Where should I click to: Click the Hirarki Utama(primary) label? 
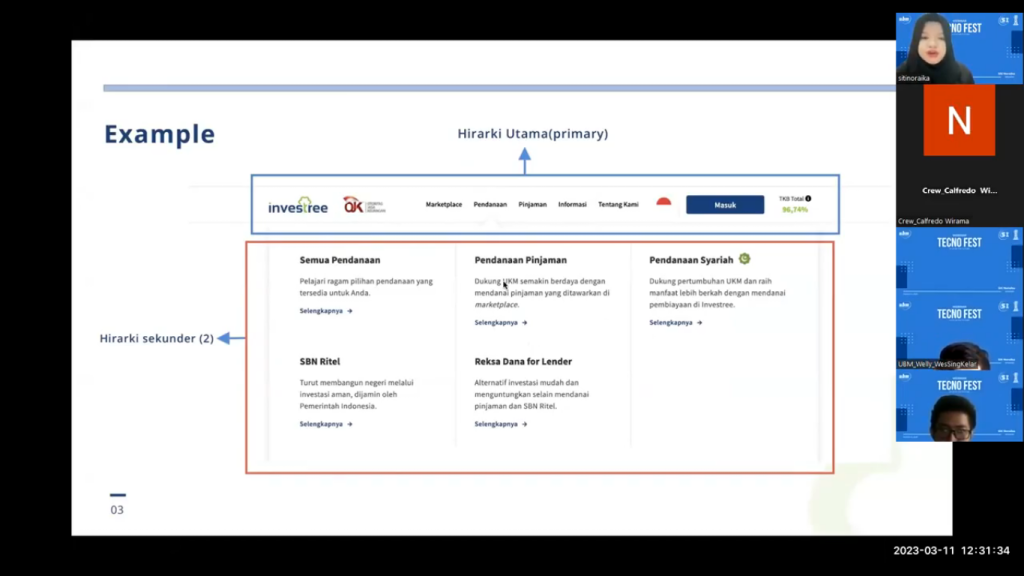tap(532, 133)
